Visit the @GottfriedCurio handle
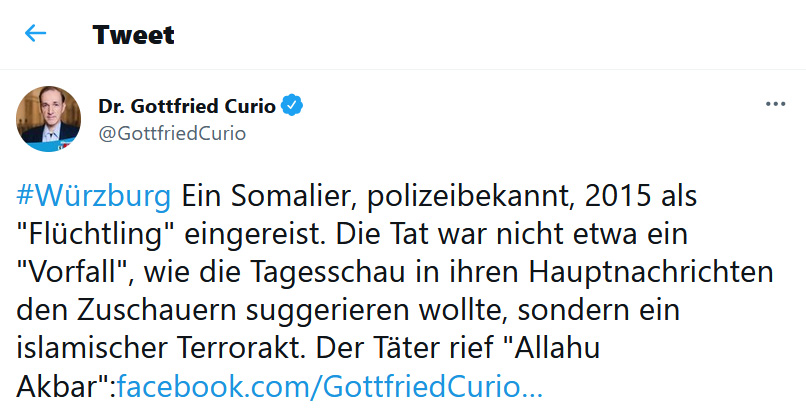The height and width of the screenshot is (415, 806). click(x=172, y=133)
